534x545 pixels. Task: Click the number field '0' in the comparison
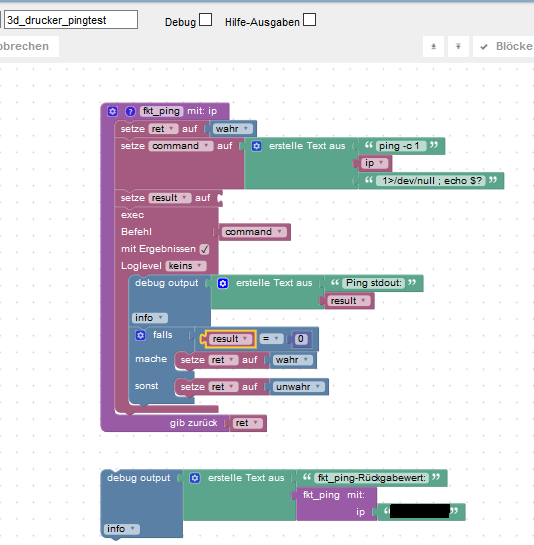(x=301, y=339)
